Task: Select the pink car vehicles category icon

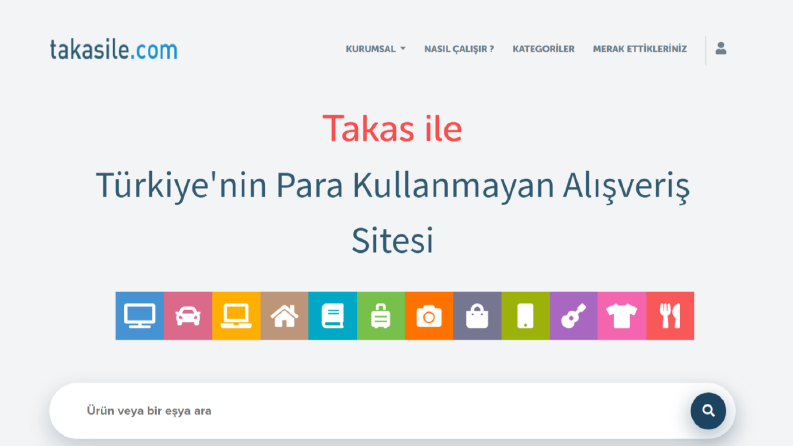Action: click(188, 316)
